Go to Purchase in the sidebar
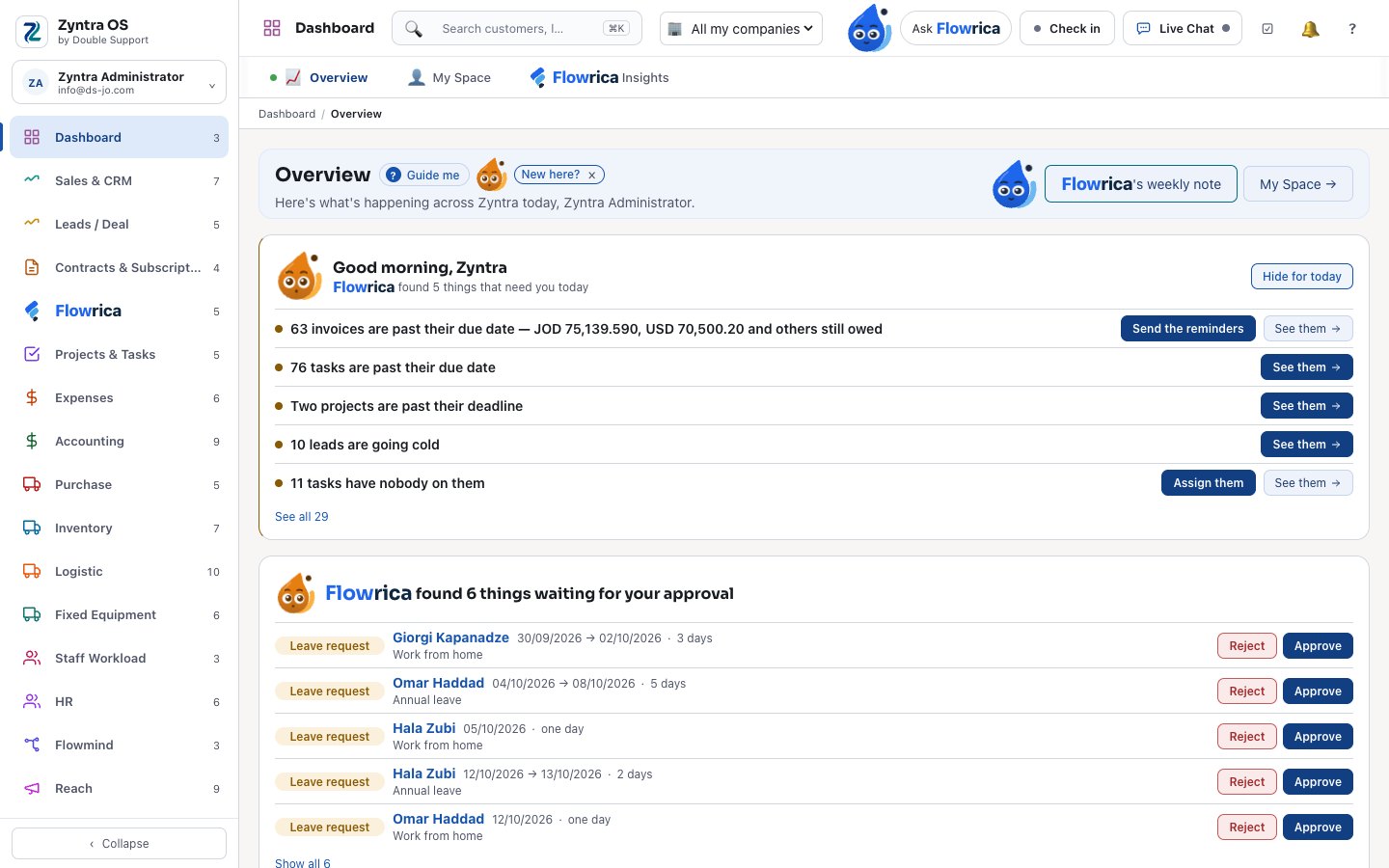 [x=120, y=484]
